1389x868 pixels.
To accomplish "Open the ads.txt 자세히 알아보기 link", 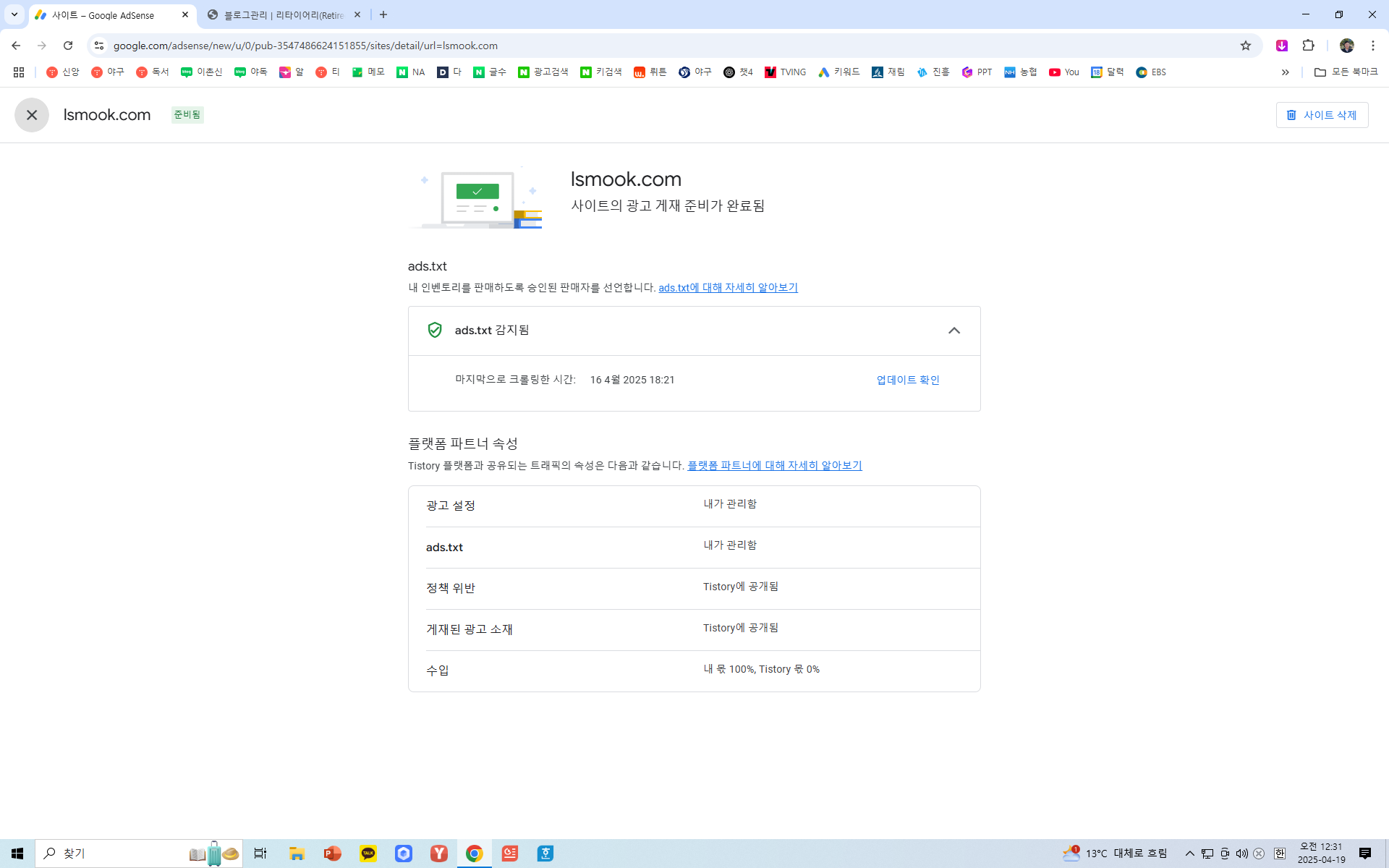I will click(x=728, y=288).
